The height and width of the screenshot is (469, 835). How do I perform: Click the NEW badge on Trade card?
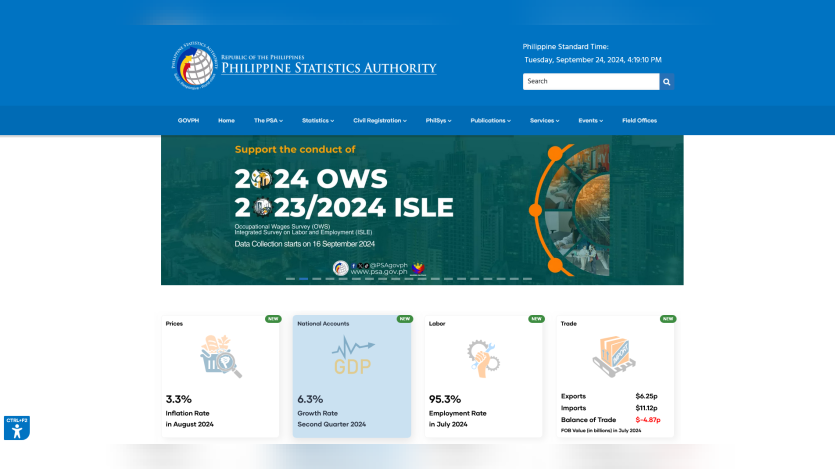click(x=668, y=319)
